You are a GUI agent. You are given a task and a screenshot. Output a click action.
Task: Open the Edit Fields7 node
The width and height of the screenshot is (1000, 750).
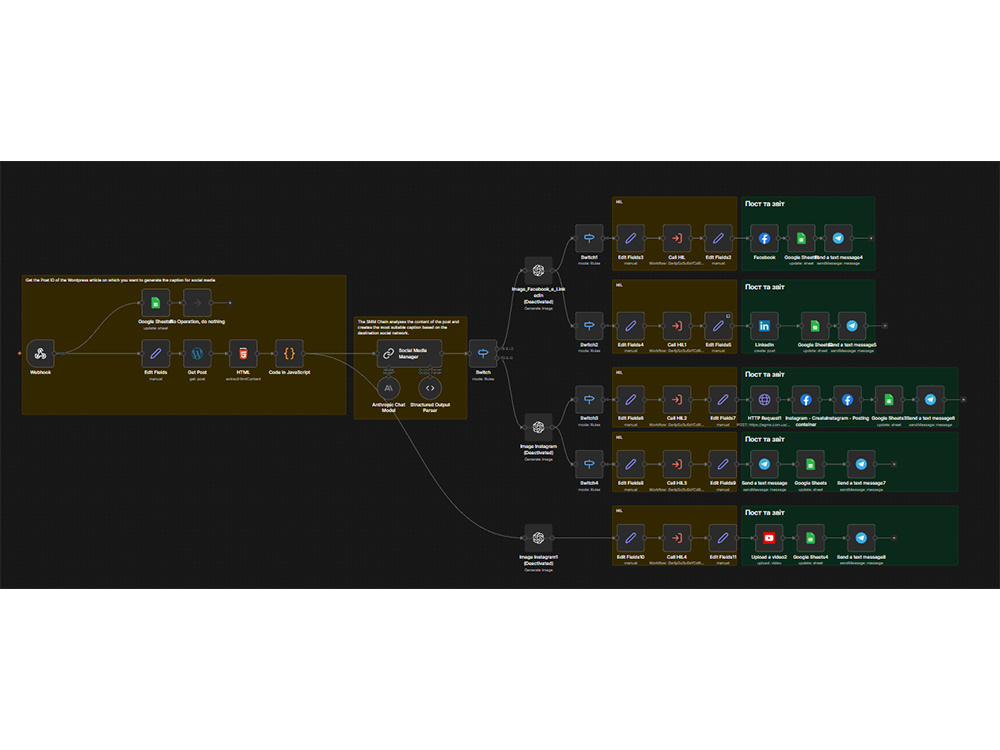723,400
